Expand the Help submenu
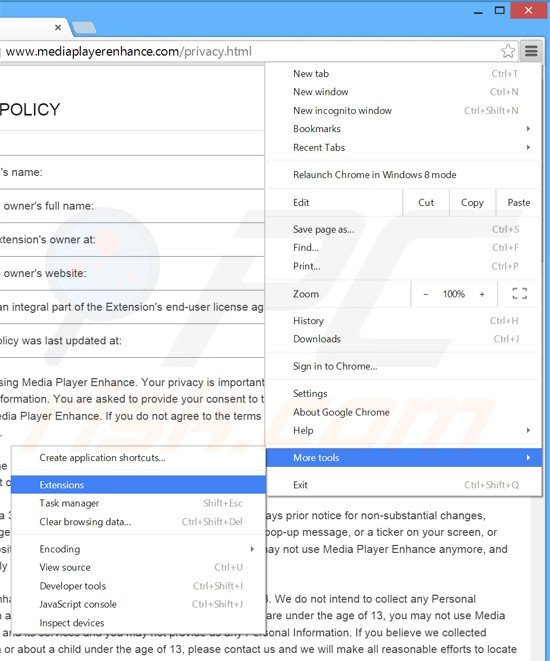Screen dimensions: 550x661 point(404,430)
